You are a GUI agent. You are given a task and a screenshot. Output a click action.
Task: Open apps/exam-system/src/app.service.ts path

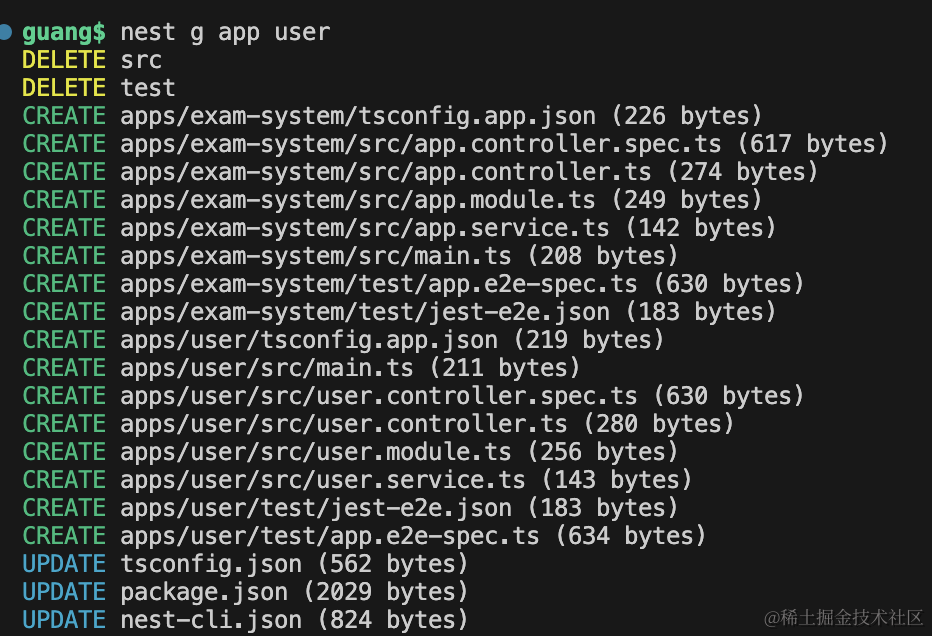(x=365, y=228)
